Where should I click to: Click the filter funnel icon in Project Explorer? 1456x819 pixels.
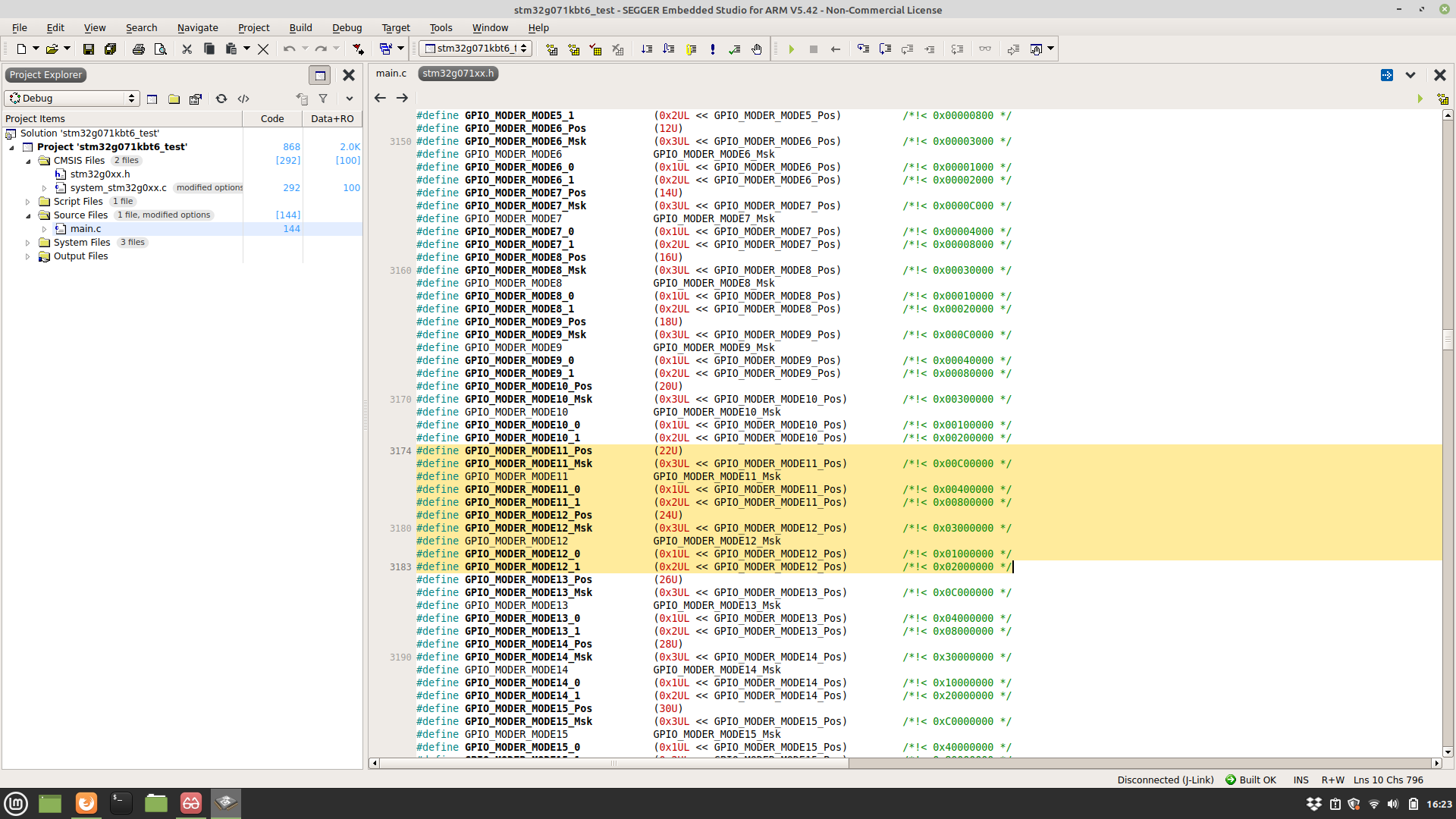pyautogui.click(x=323, y=99)
